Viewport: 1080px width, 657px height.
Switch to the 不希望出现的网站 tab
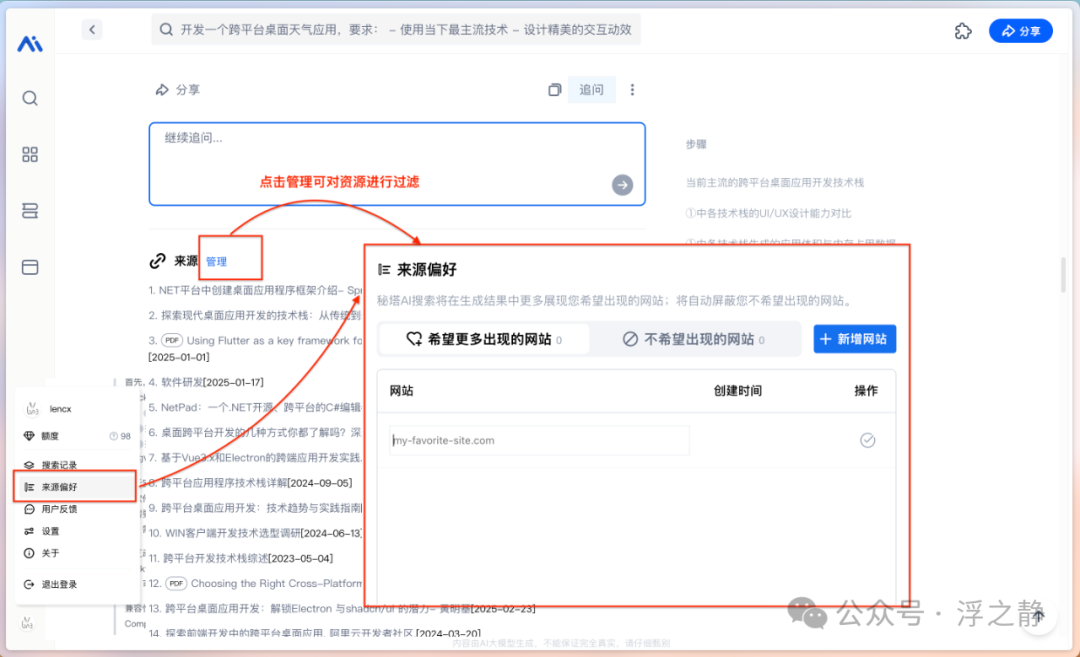(x=694, y=339)
